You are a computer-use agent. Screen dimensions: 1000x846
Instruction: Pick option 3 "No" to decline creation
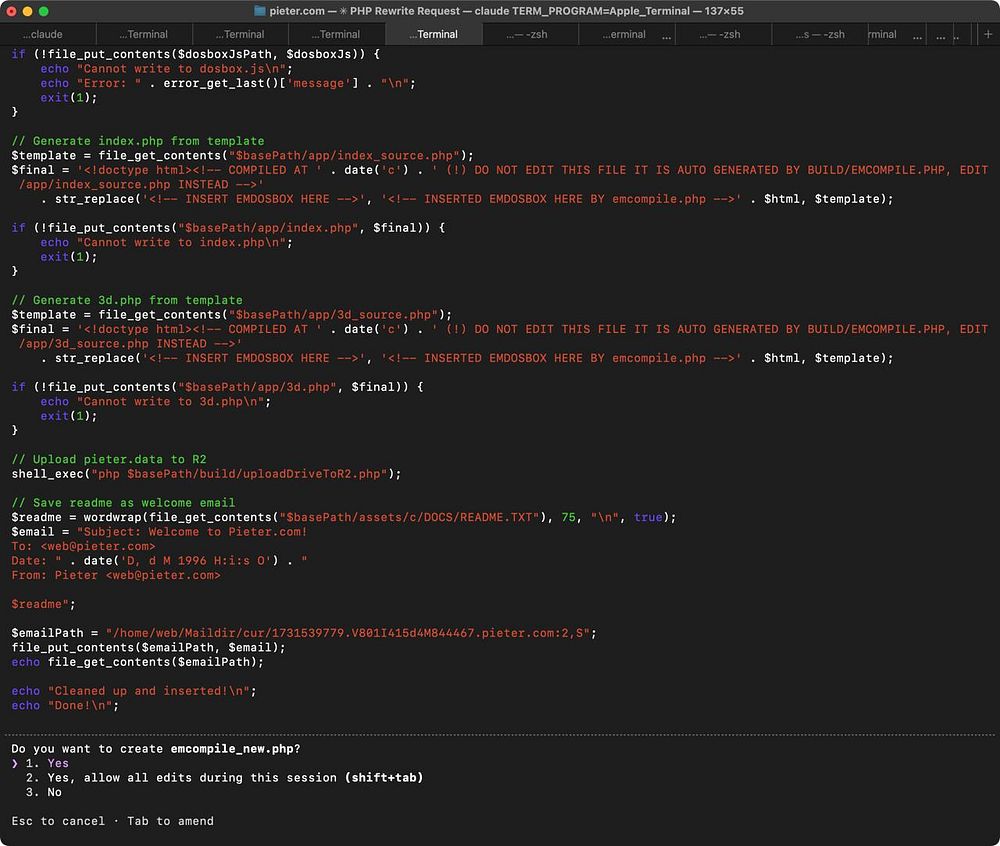[53, 792]
